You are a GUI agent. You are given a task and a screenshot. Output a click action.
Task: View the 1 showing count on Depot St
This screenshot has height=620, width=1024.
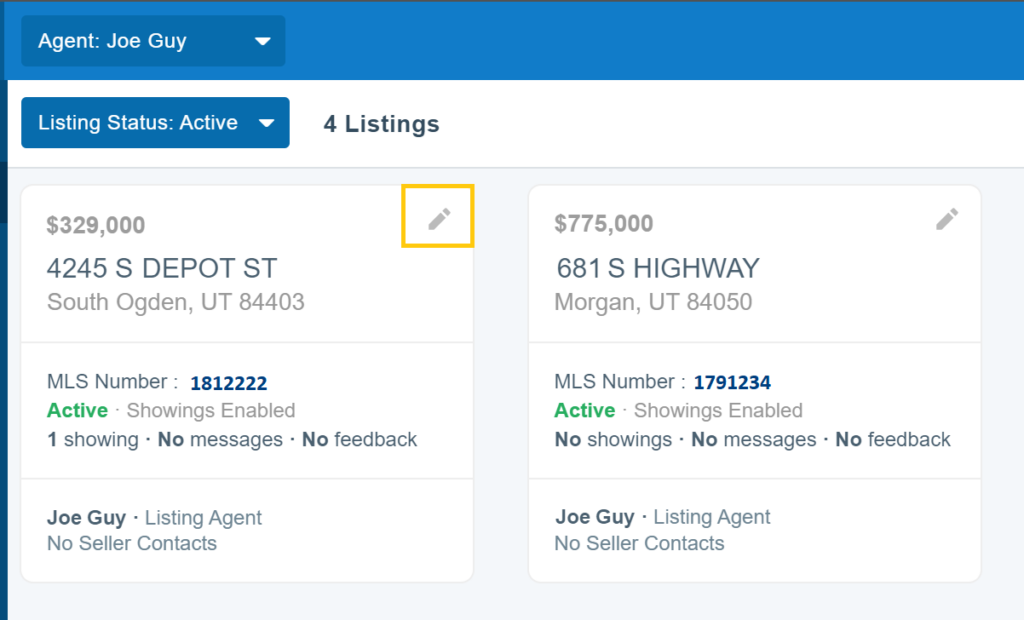point(93,439)
